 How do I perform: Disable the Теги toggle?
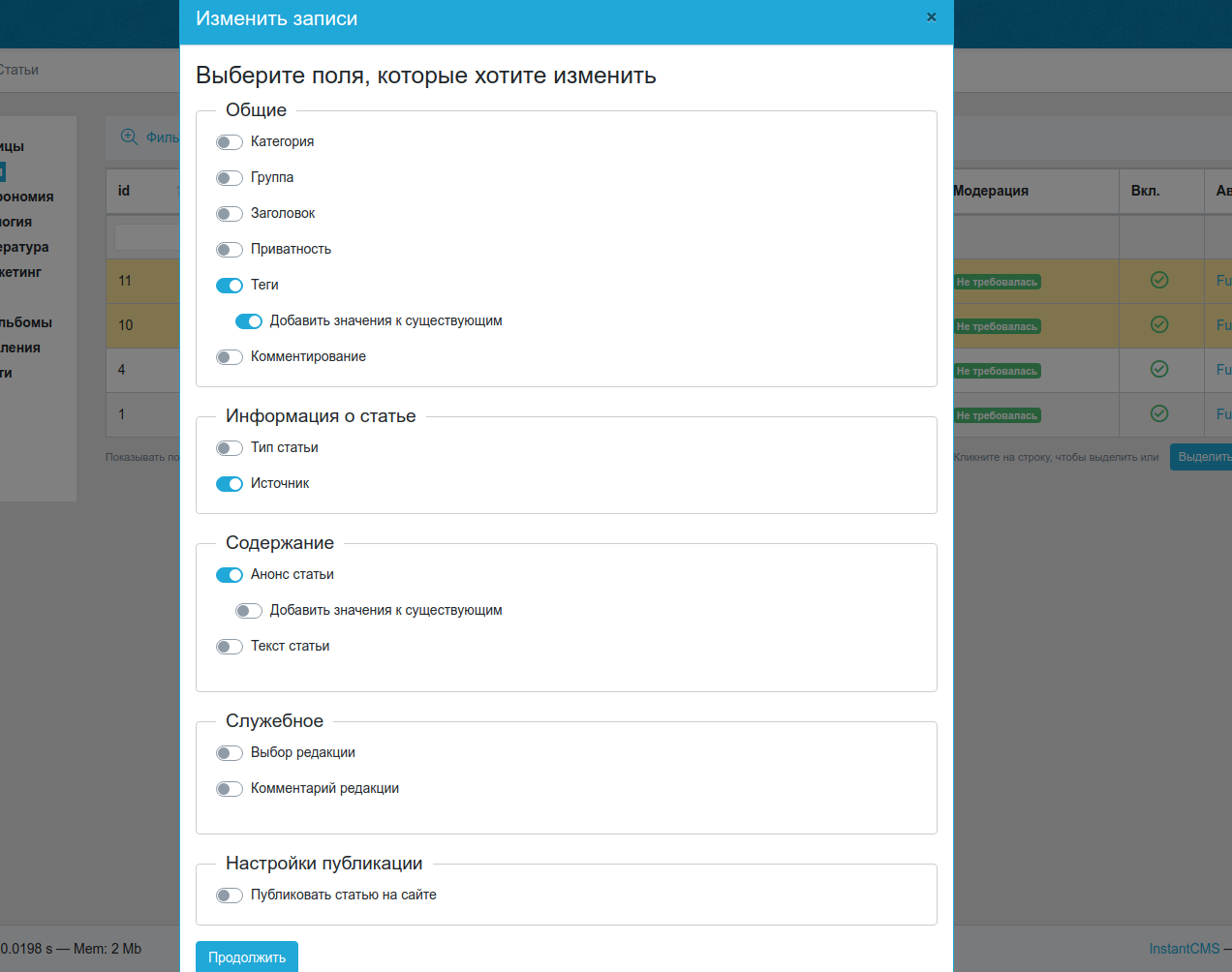pyautogui.click(x=230, y=285)
